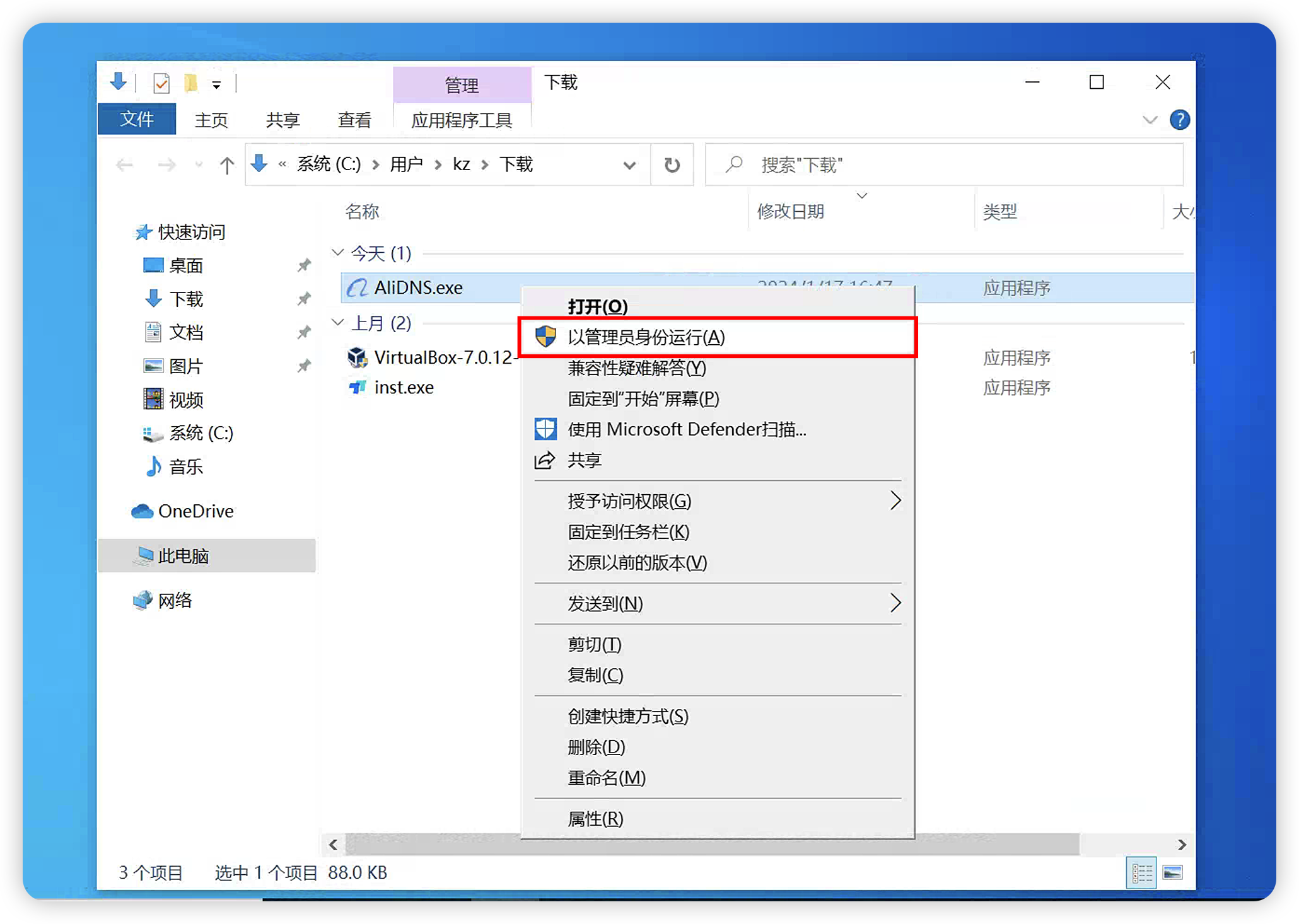Collapse the 上月 (2) group
The width and height of the screenshot is (1299, 924).
(x=338, y=323)
